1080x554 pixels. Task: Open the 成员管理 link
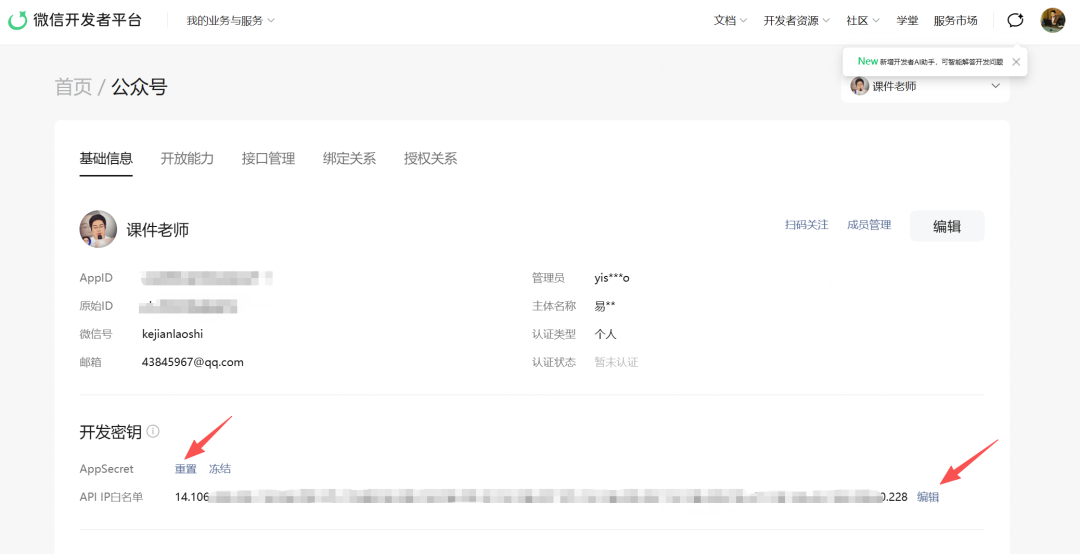coord(869,225)
